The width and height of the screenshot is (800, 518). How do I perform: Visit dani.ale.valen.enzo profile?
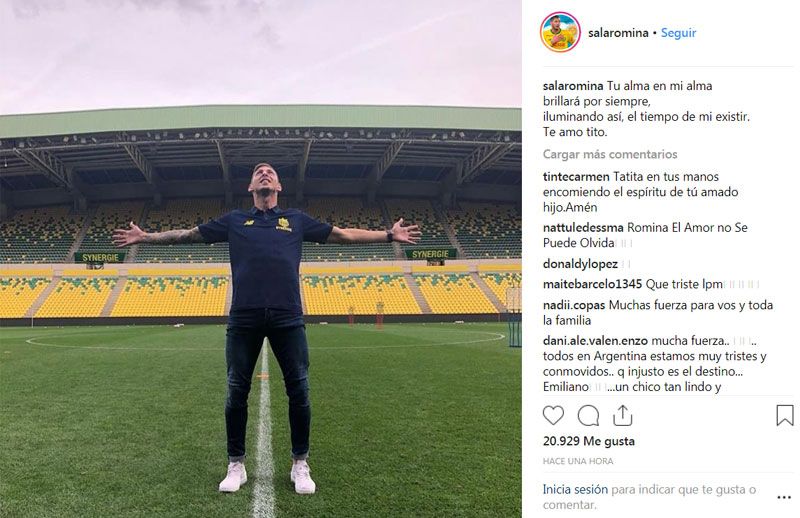point(595,340)
